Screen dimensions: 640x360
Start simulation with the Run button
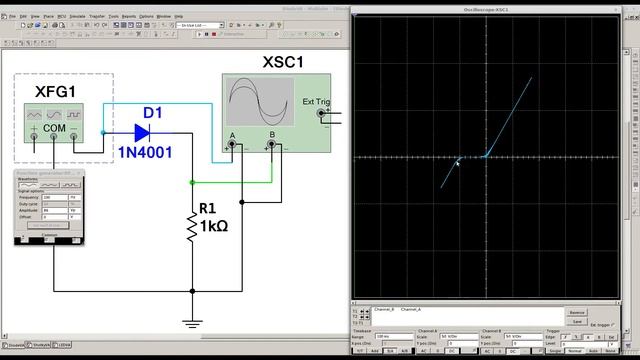click(x=199, y=34)
